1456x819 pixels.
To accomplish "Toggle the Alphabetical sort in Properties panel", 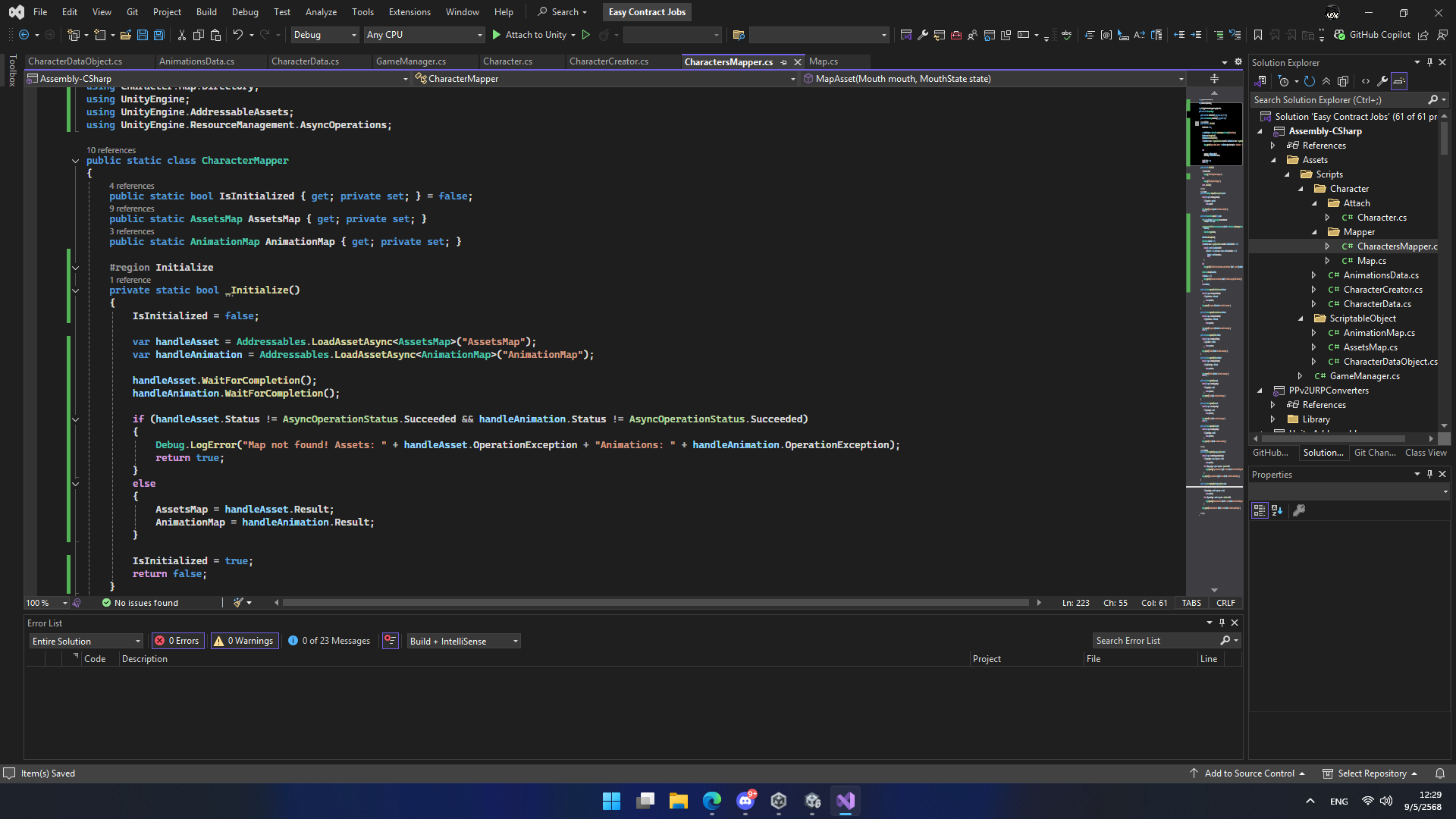I will pos(1277,510).
